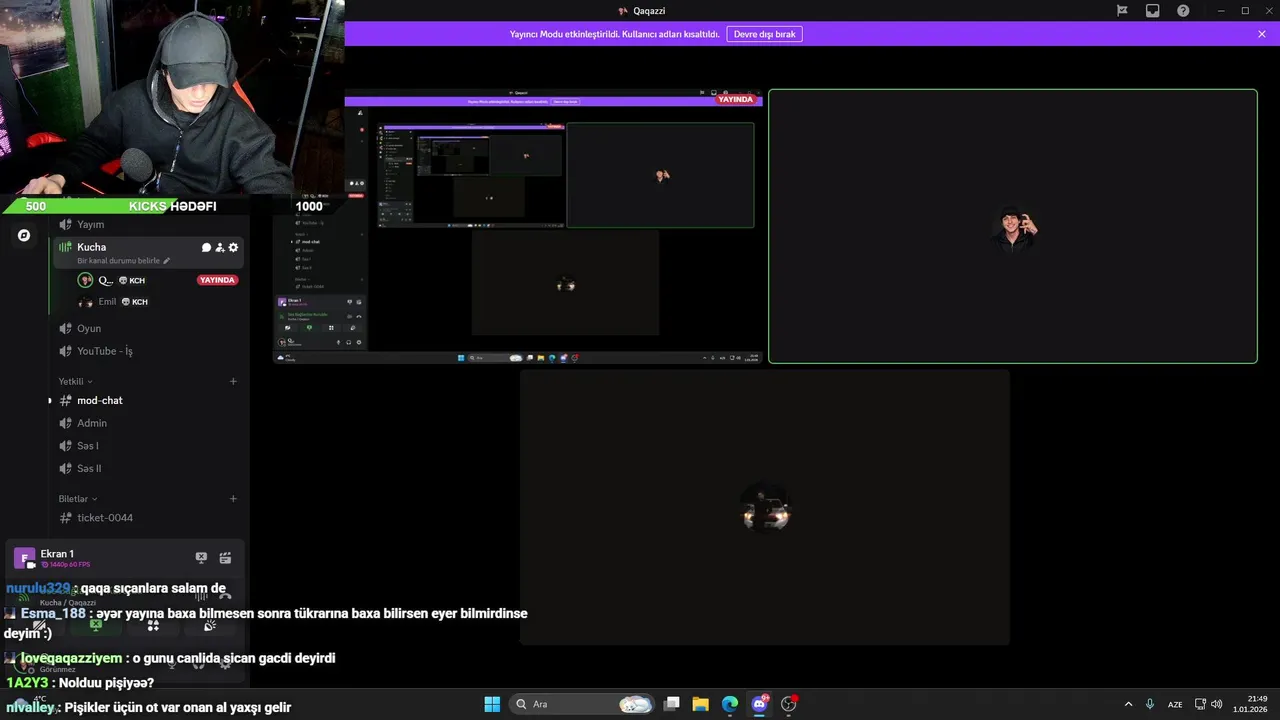The image size is (1280, 720).
Task: Collapse the Yetkili category
Action: click(75, 381)
